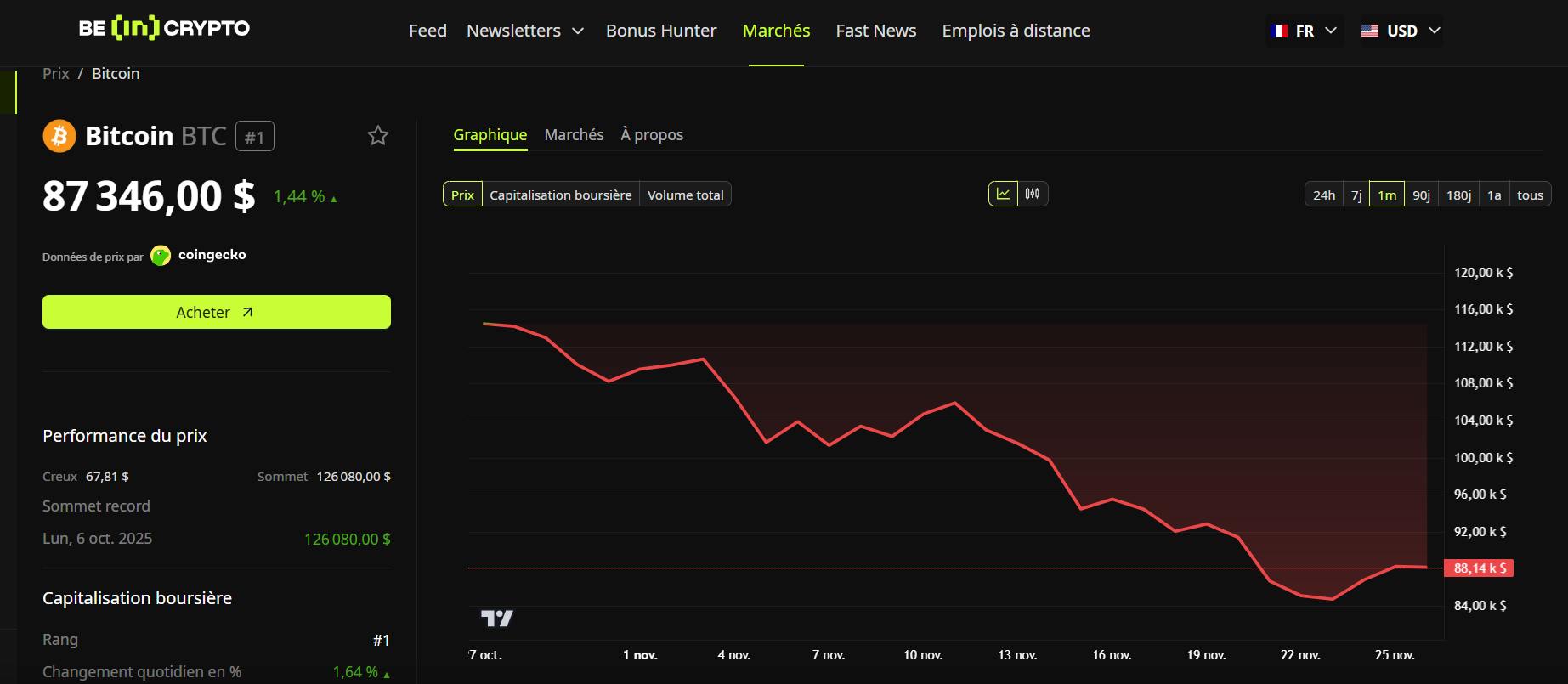1568x684 pixels.
Task: Click the BeInCrypto logo
Action: [164, 28]
